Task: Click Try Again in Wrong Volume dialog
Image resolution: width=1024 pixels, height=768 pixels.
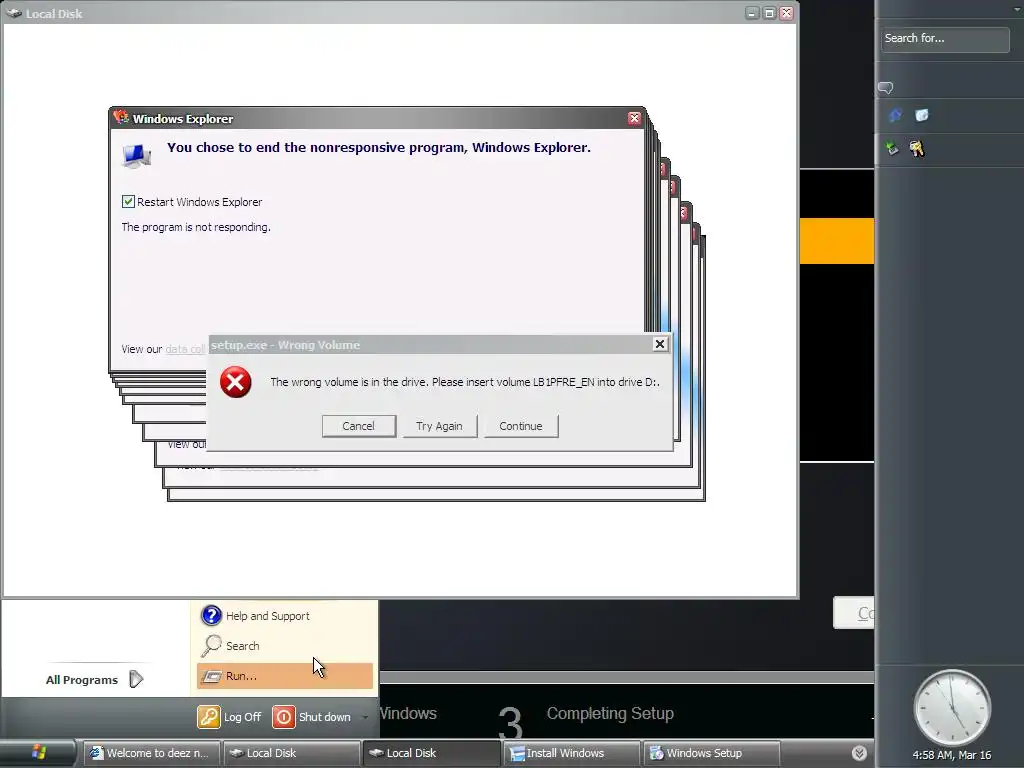Action: click(440, 426)
